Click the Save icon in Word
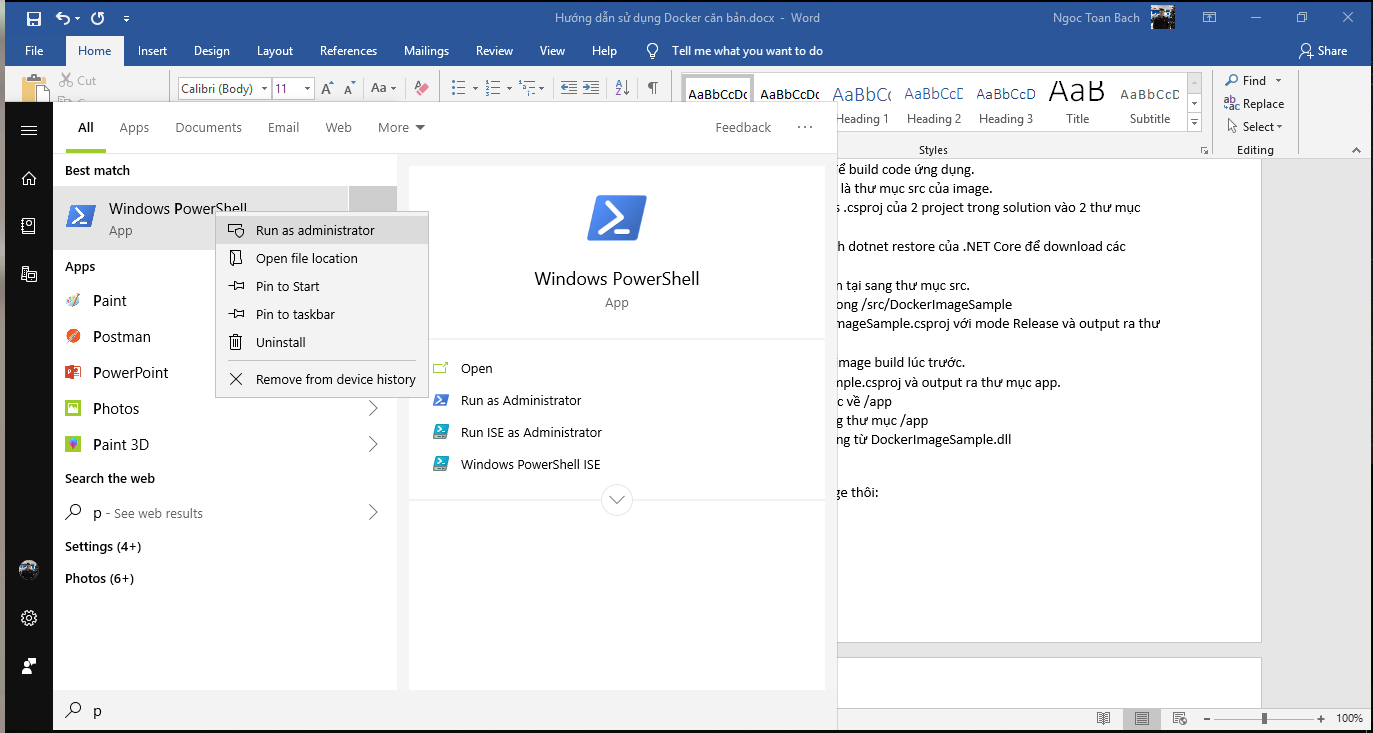 (34, 18)
